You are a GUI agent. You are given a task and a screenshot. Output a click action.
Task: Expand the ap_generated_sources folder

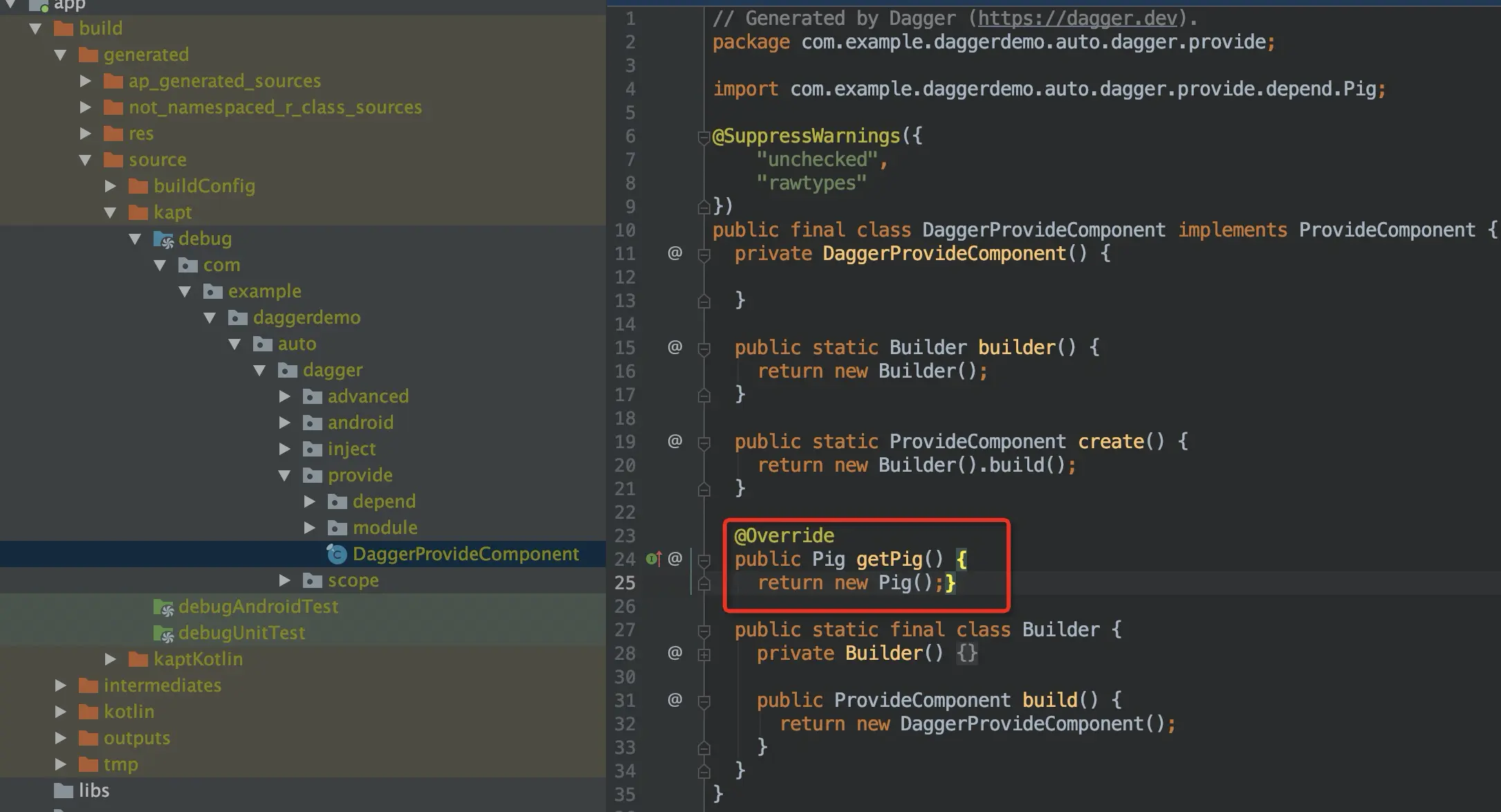(86, 81)
